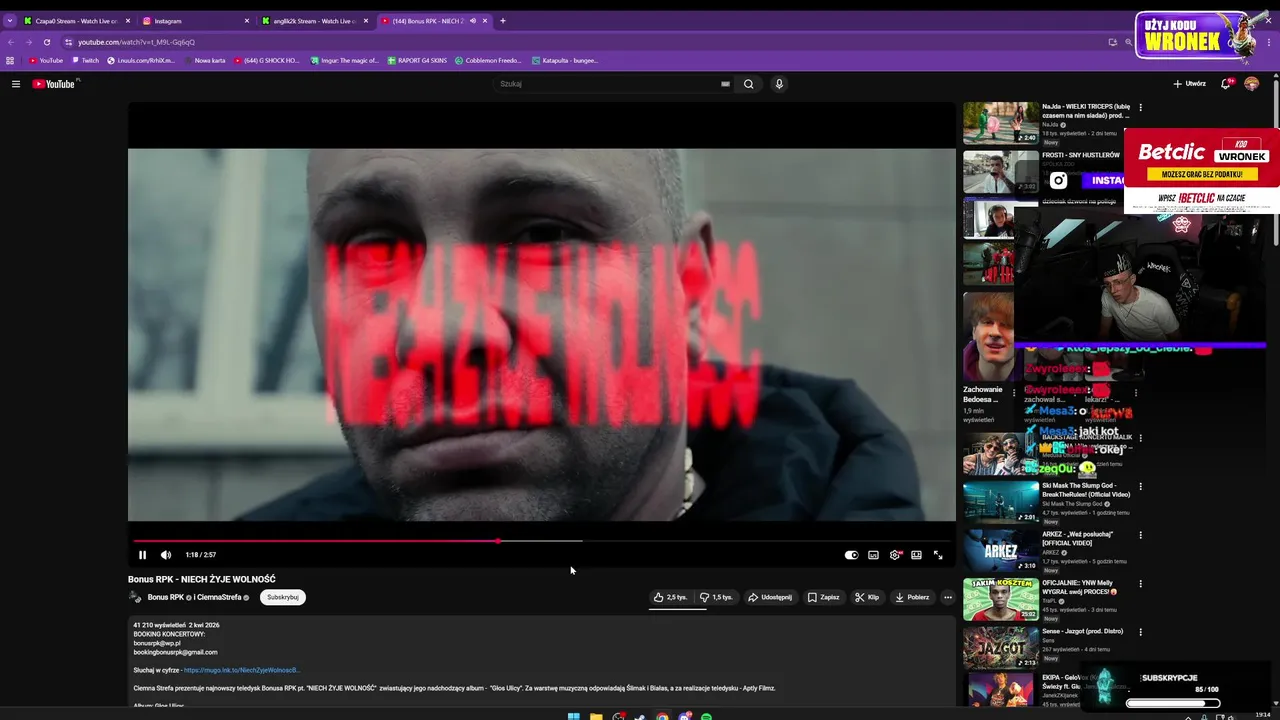Screen dimensions: 1280x720
Task: Click the Klip scissors button
Action: coord(867,597)
